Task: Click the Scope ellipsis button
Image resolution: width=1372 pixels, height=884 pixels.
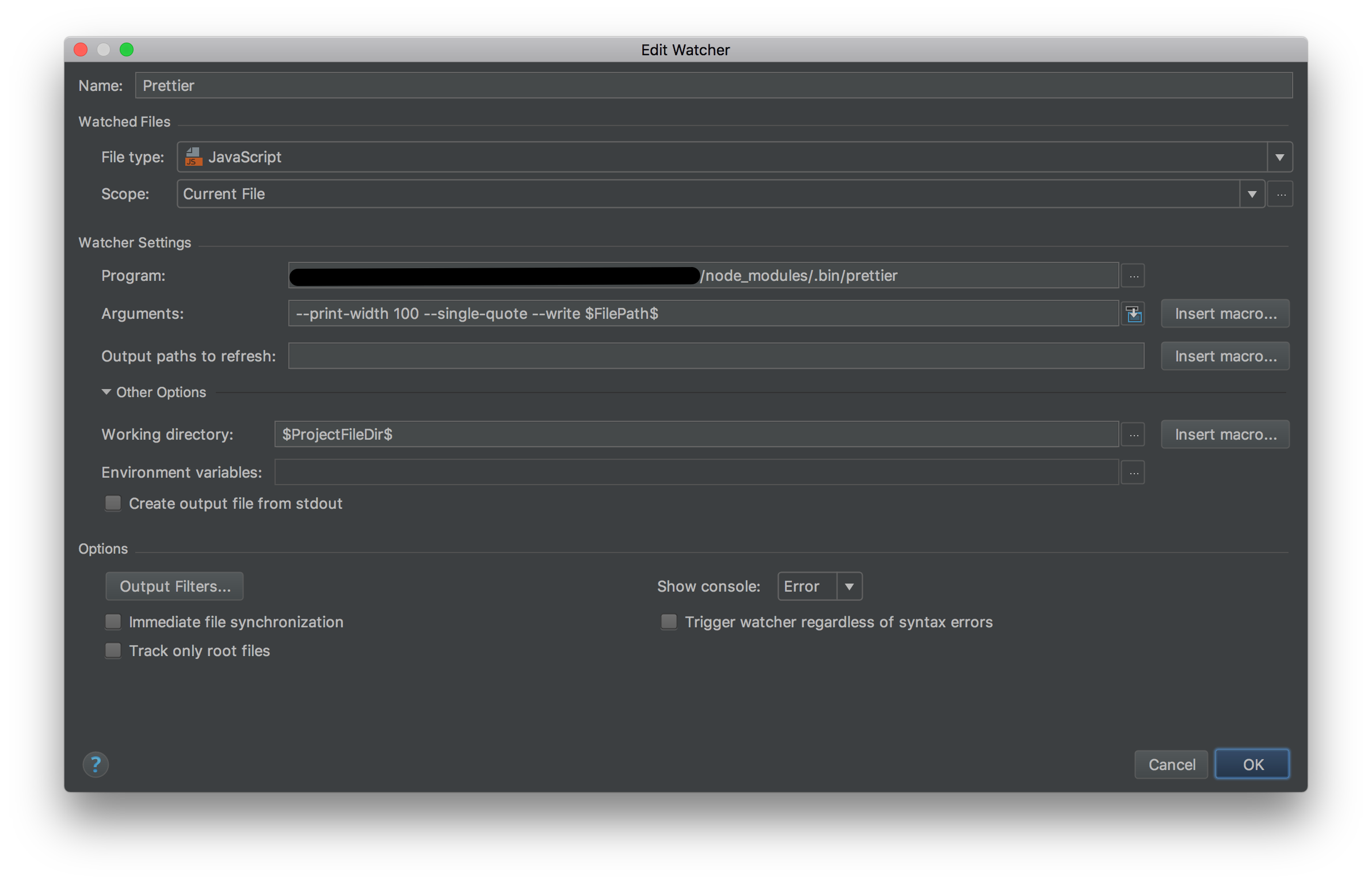Action: (1280, 195)
